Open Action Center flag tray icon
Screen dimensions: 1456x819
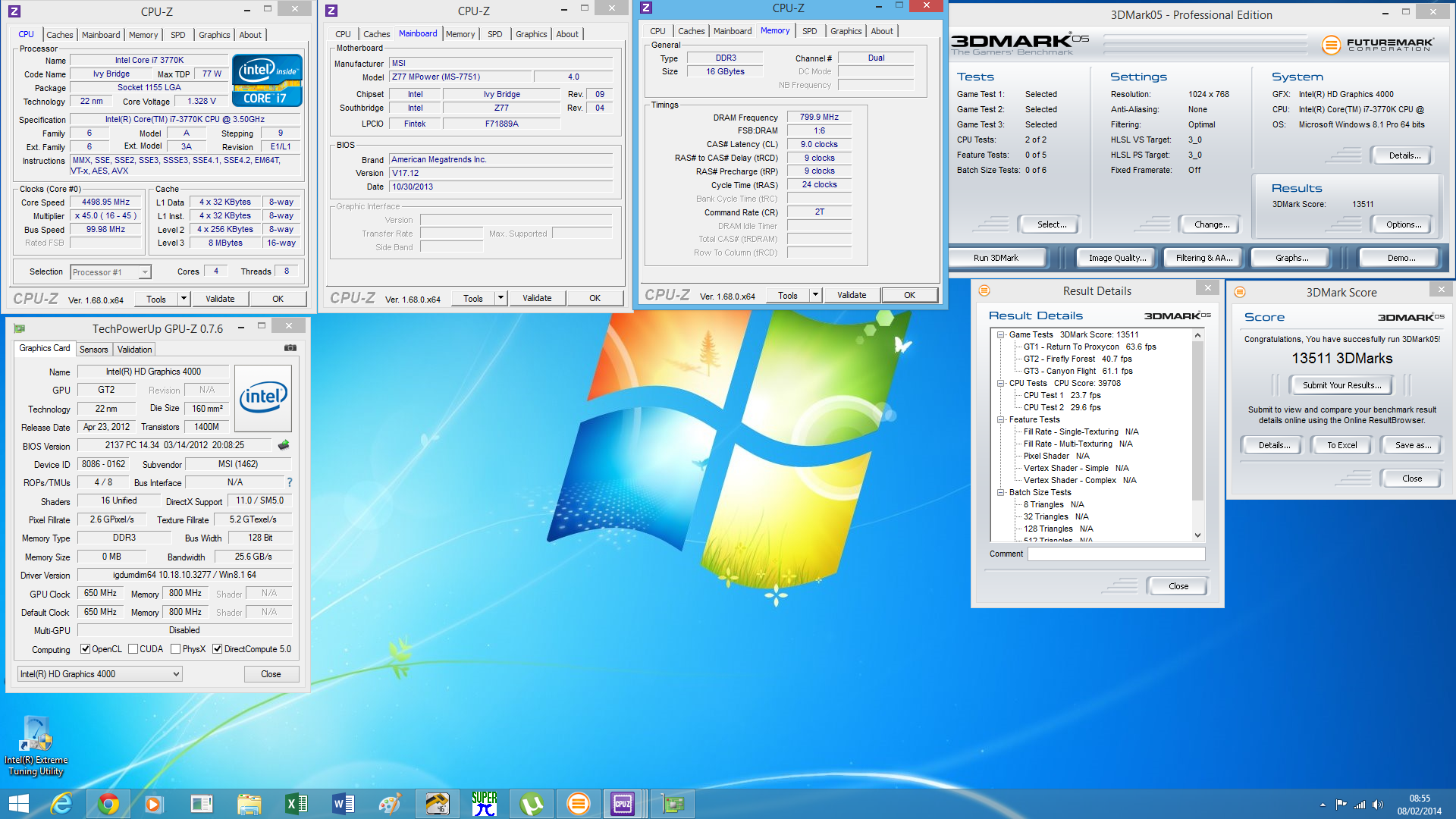pos(1341,805)
